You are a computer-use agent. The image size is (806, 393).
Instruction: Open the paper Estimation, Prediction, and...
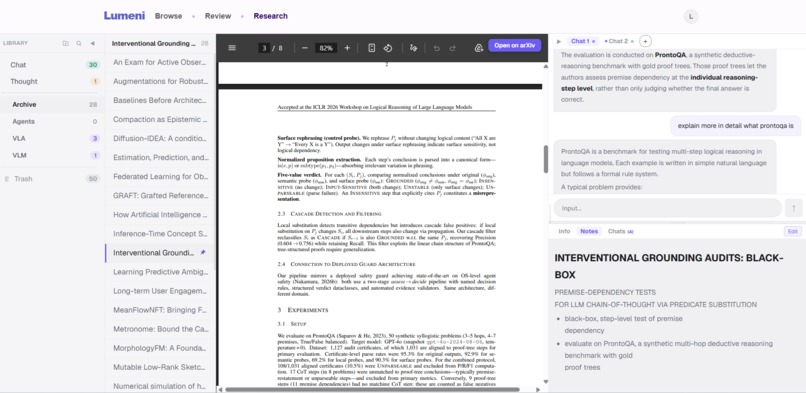[x=160, y=157]
